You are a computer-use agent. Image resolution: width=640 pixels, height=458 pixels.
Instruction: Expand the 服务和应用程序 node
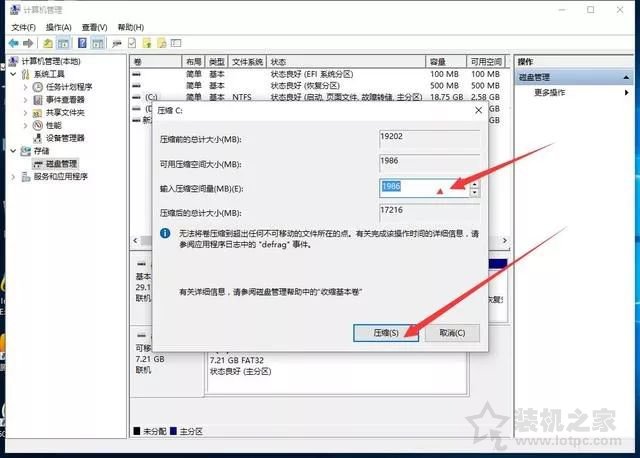[15, 176]
